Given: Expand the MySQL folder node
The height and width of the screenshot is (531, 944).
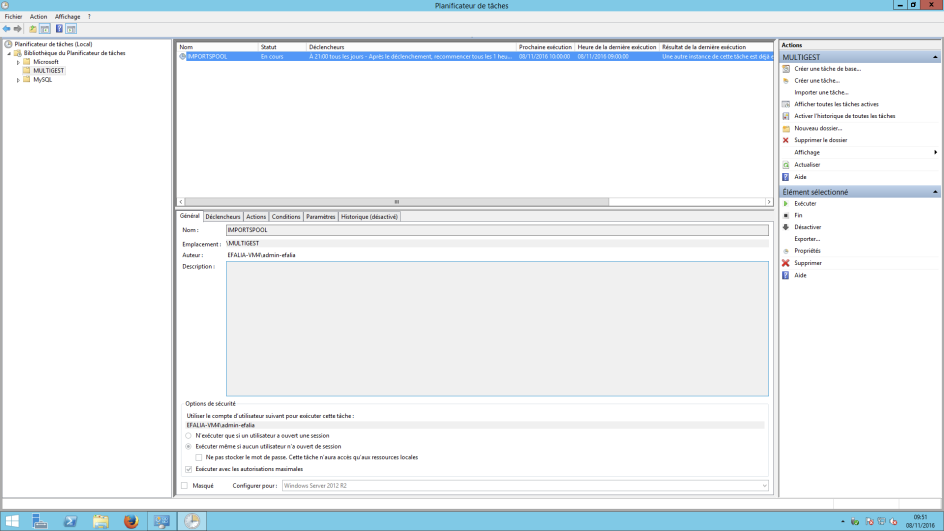Looking at the screenshot, I should (18, 80).
